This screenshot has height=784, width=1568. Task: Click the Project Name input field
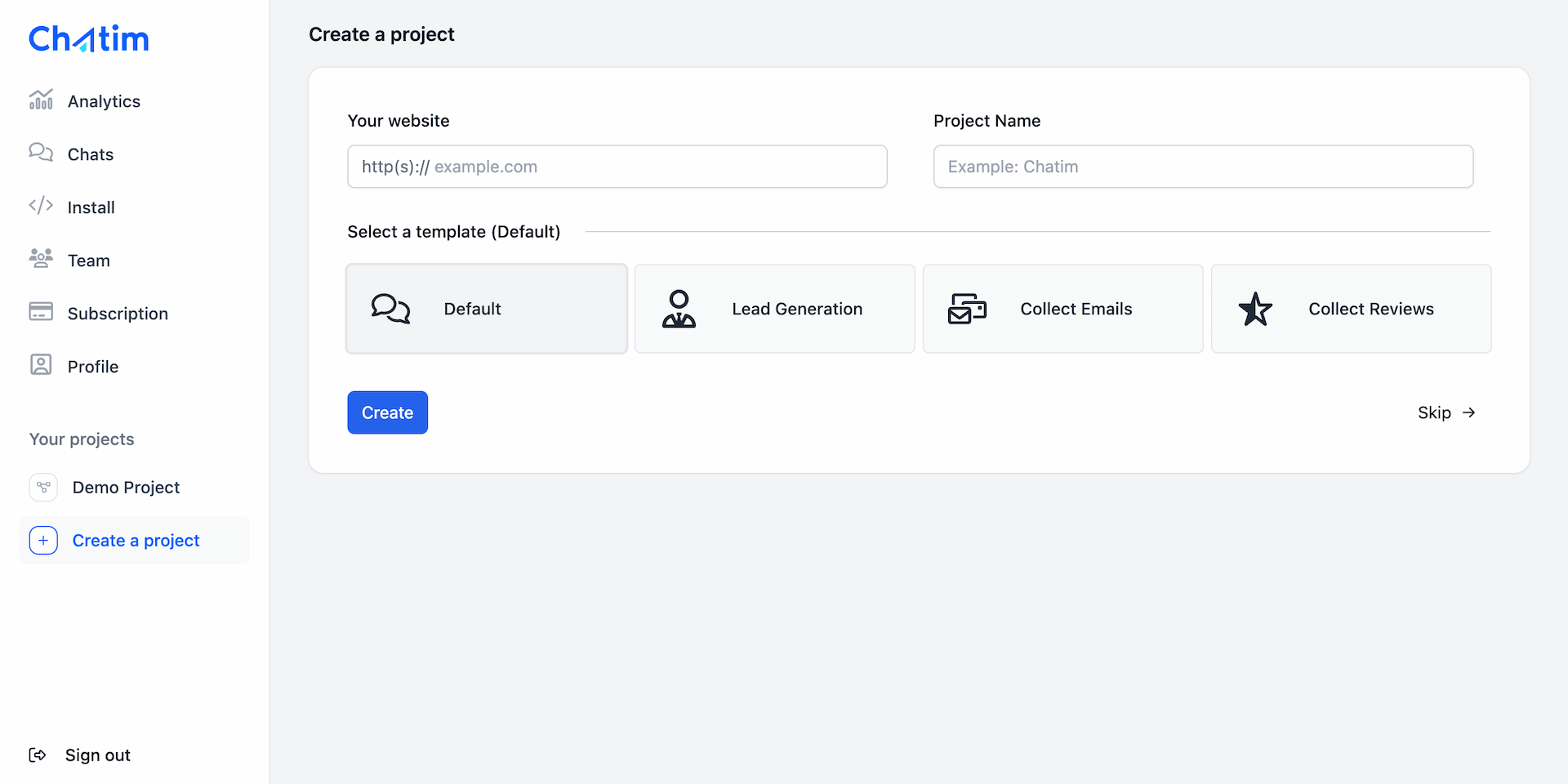point(1202,166)
